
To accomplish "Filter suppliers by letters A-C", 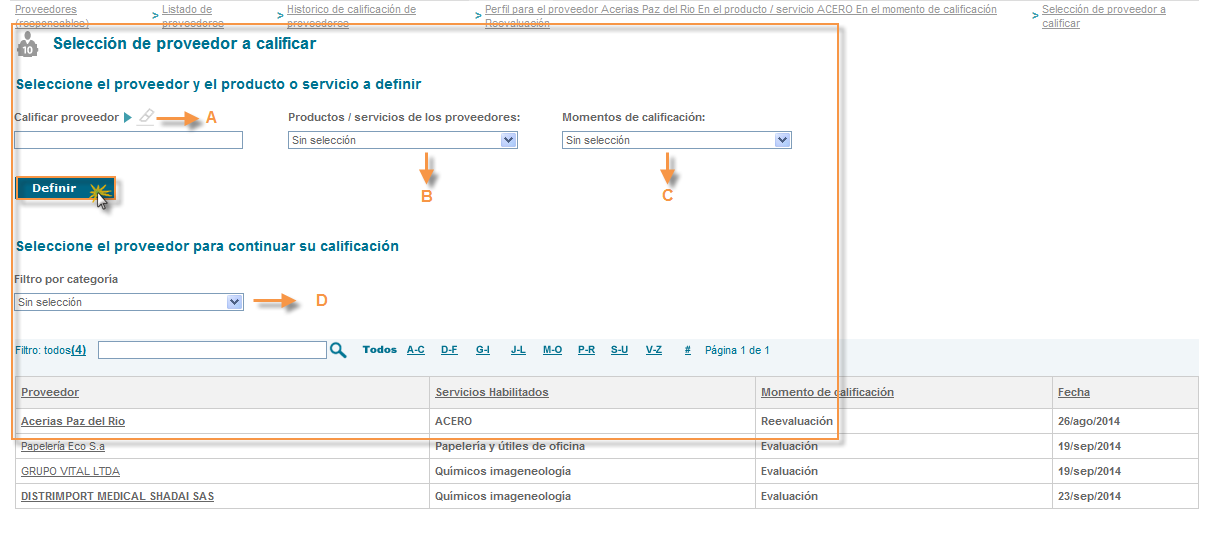I will (x=415, y=350).
